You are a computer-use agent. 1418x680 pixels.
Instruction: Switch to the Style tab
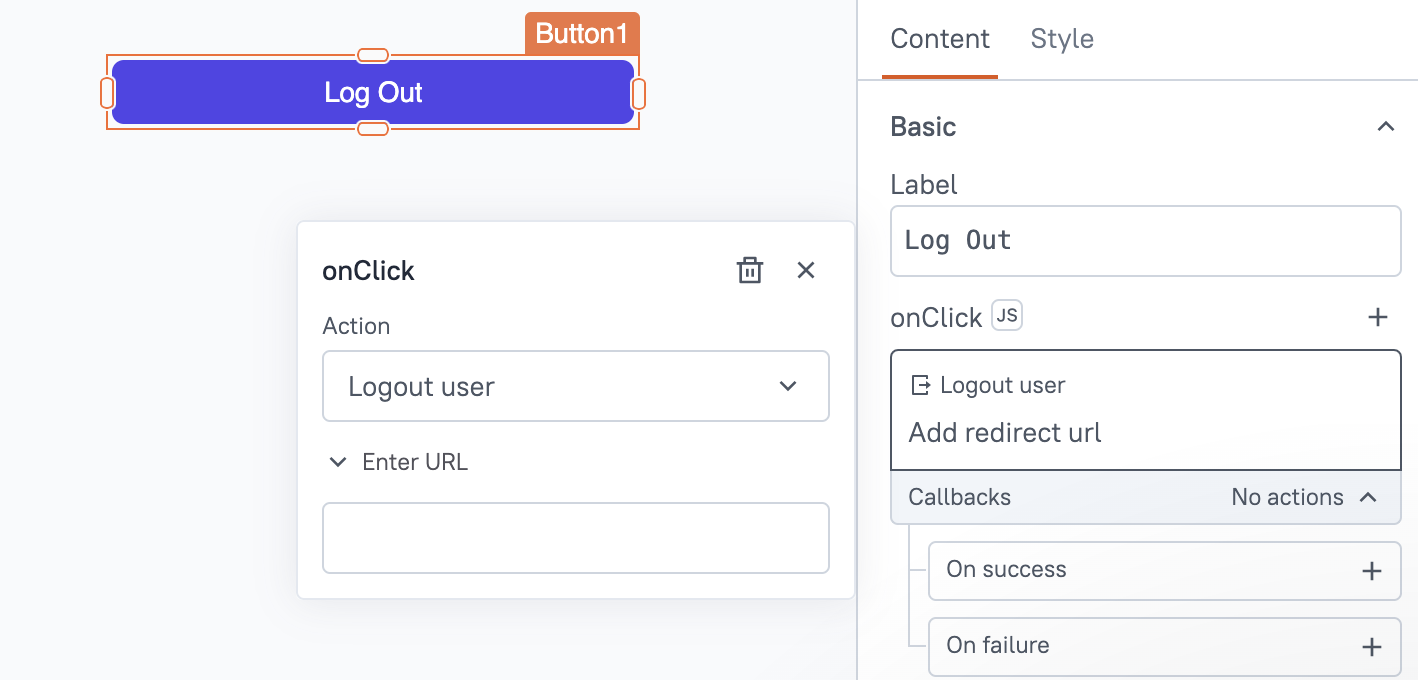point(1062,39)
